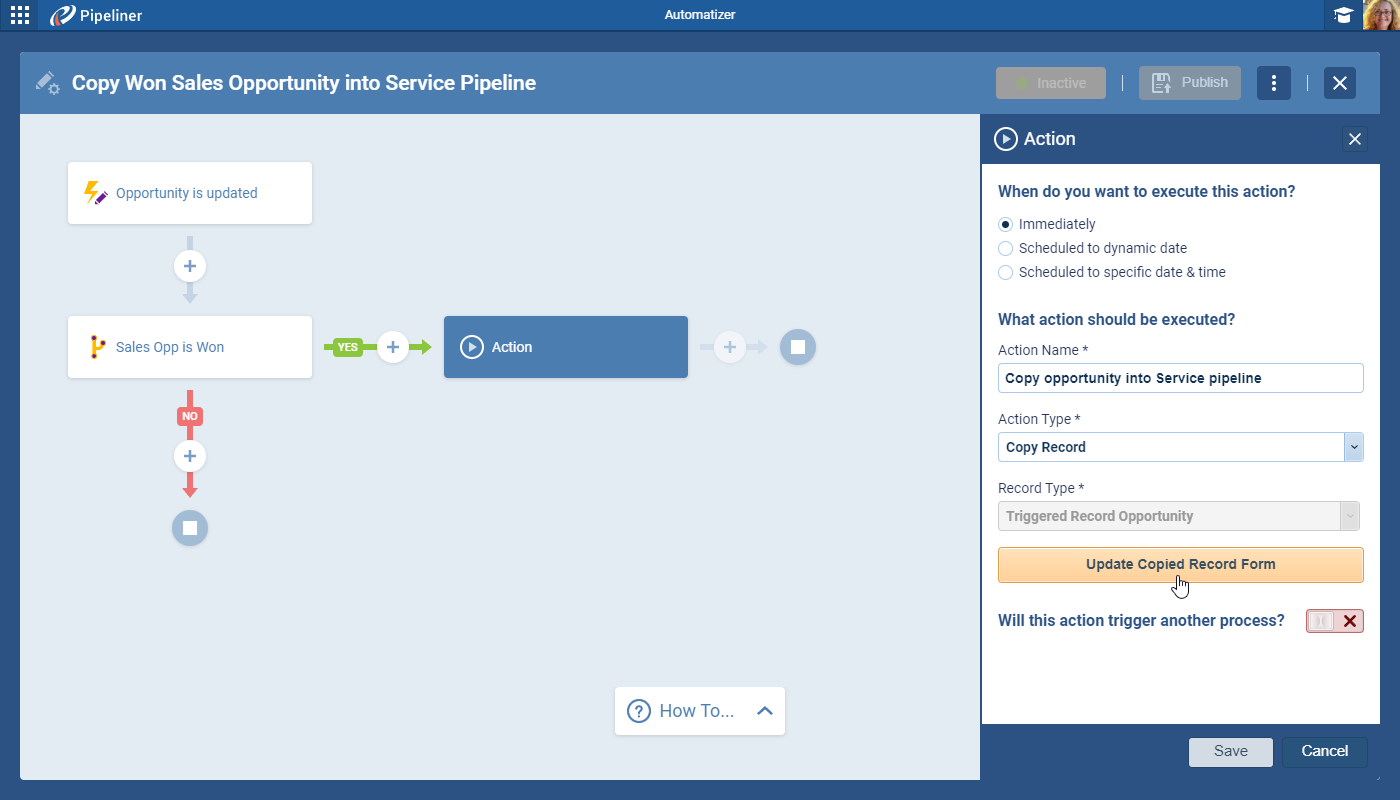Open the user profile avatar
The height and width of the screenshot is (800, 1400).
[x=1381, y=15]
